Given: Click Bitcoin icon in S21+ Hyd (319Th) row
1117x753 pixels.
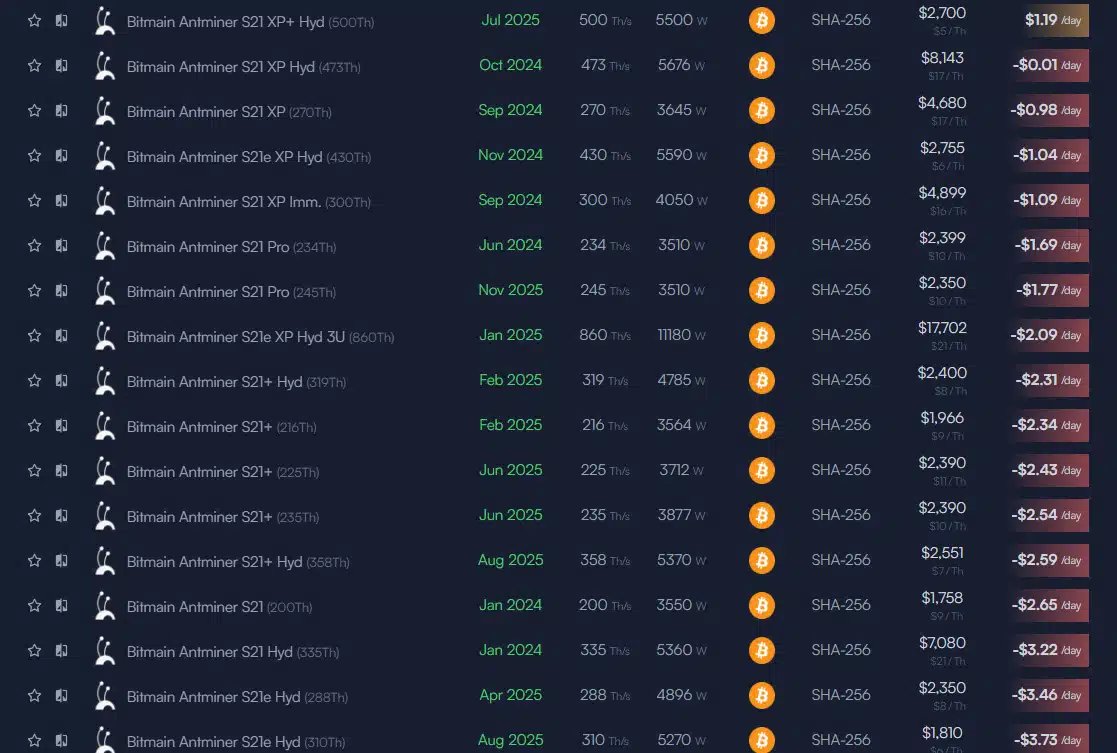Looking at the screenshot, I should tap(762, 380).
